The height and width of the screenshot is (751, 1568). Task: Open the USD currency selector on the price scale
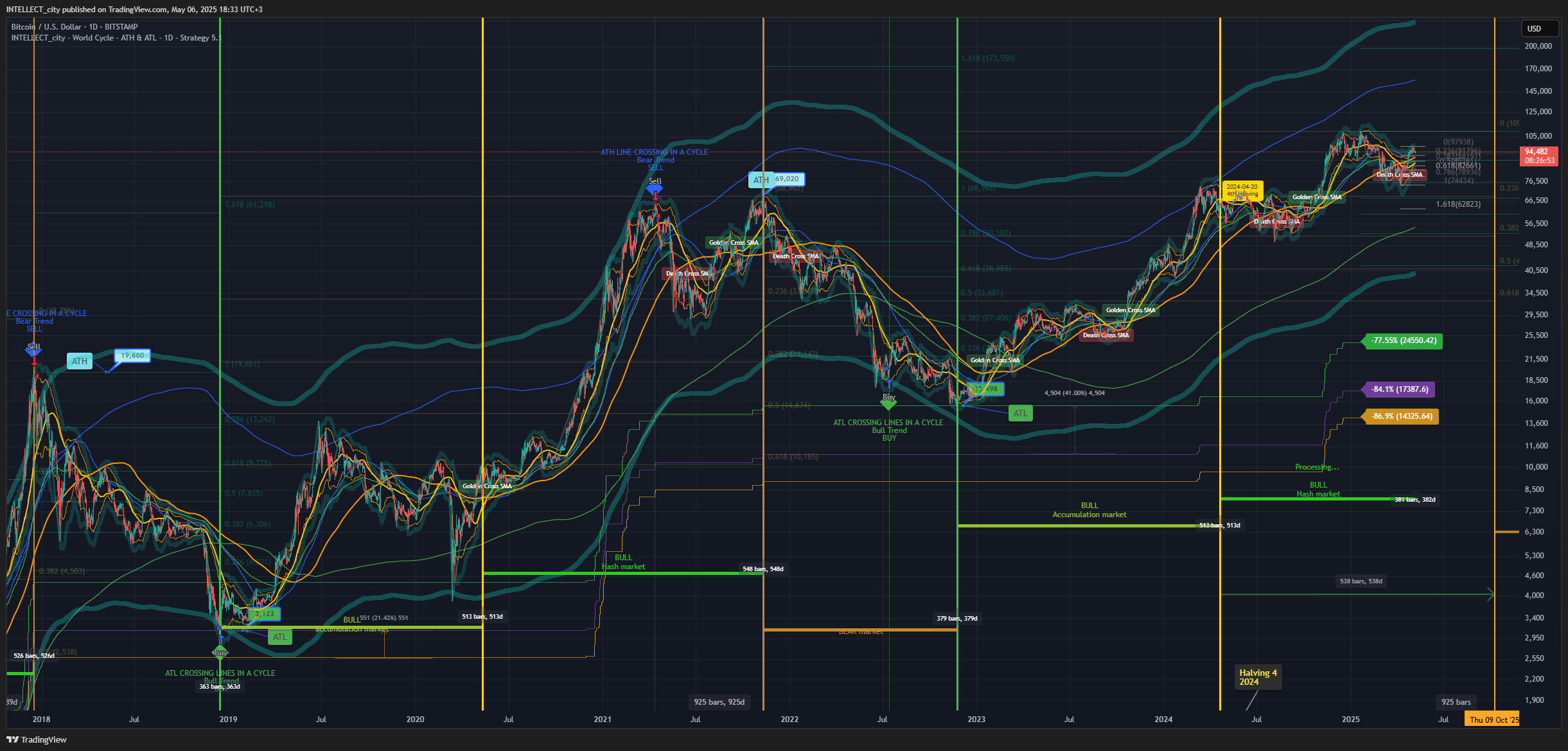point(1540,28)
